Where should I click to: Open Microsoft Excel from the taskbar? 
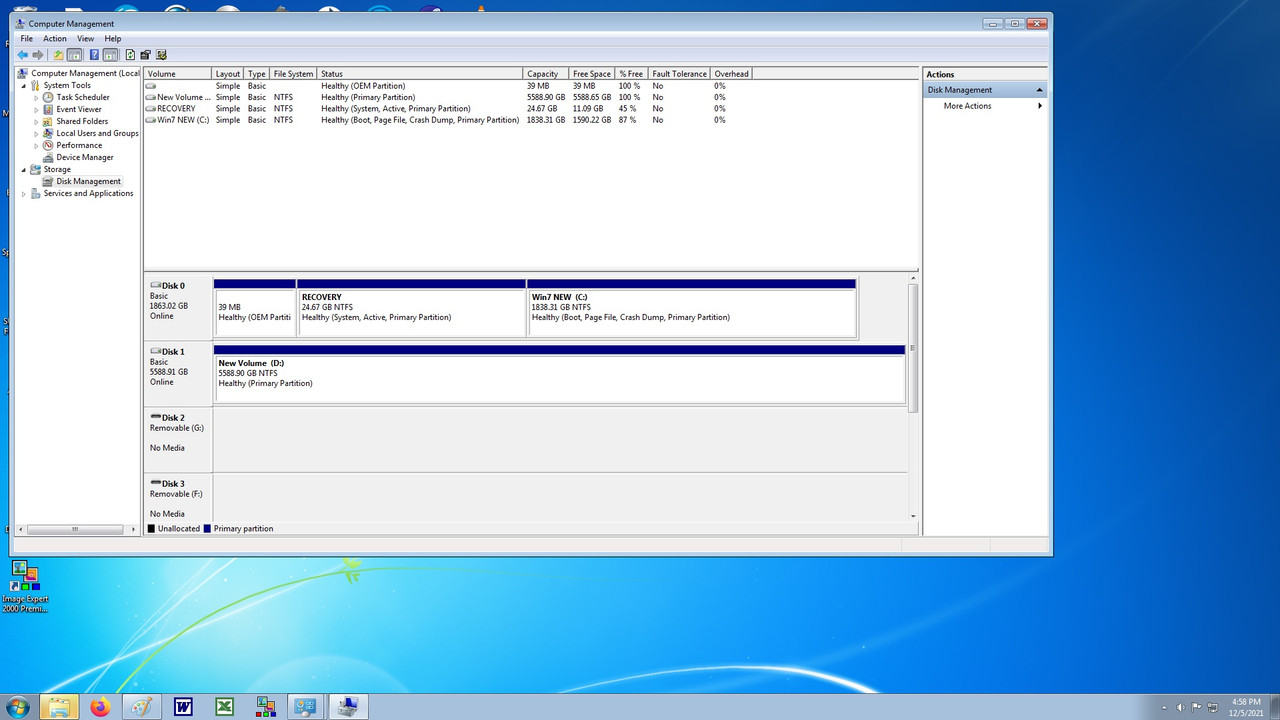coord(225,707)
